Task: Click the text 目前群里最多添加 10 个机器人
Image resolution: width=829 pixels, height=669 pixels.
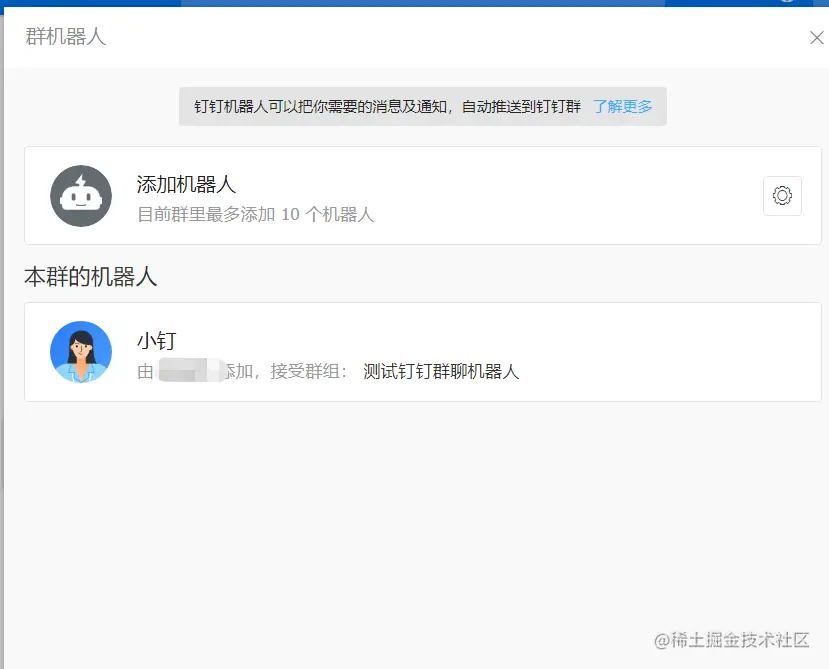Action: 241,212
